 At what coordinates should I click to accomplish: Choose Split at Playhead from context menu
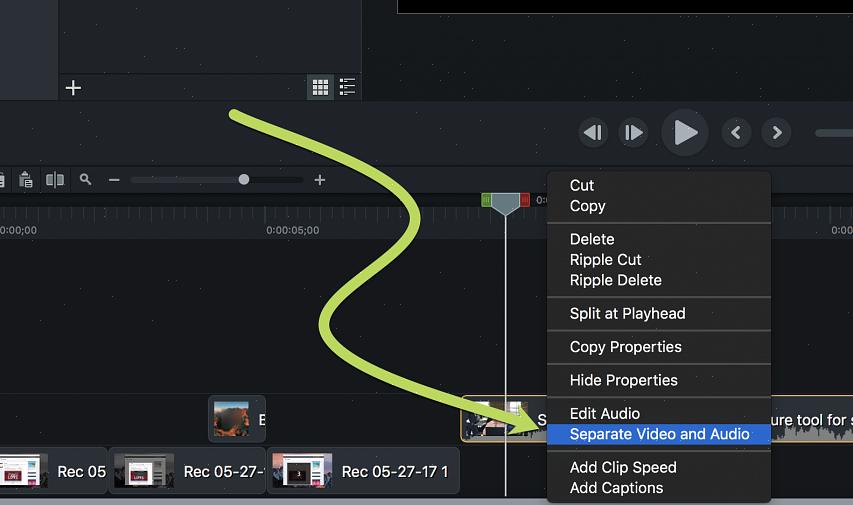[x=627, y=313]
